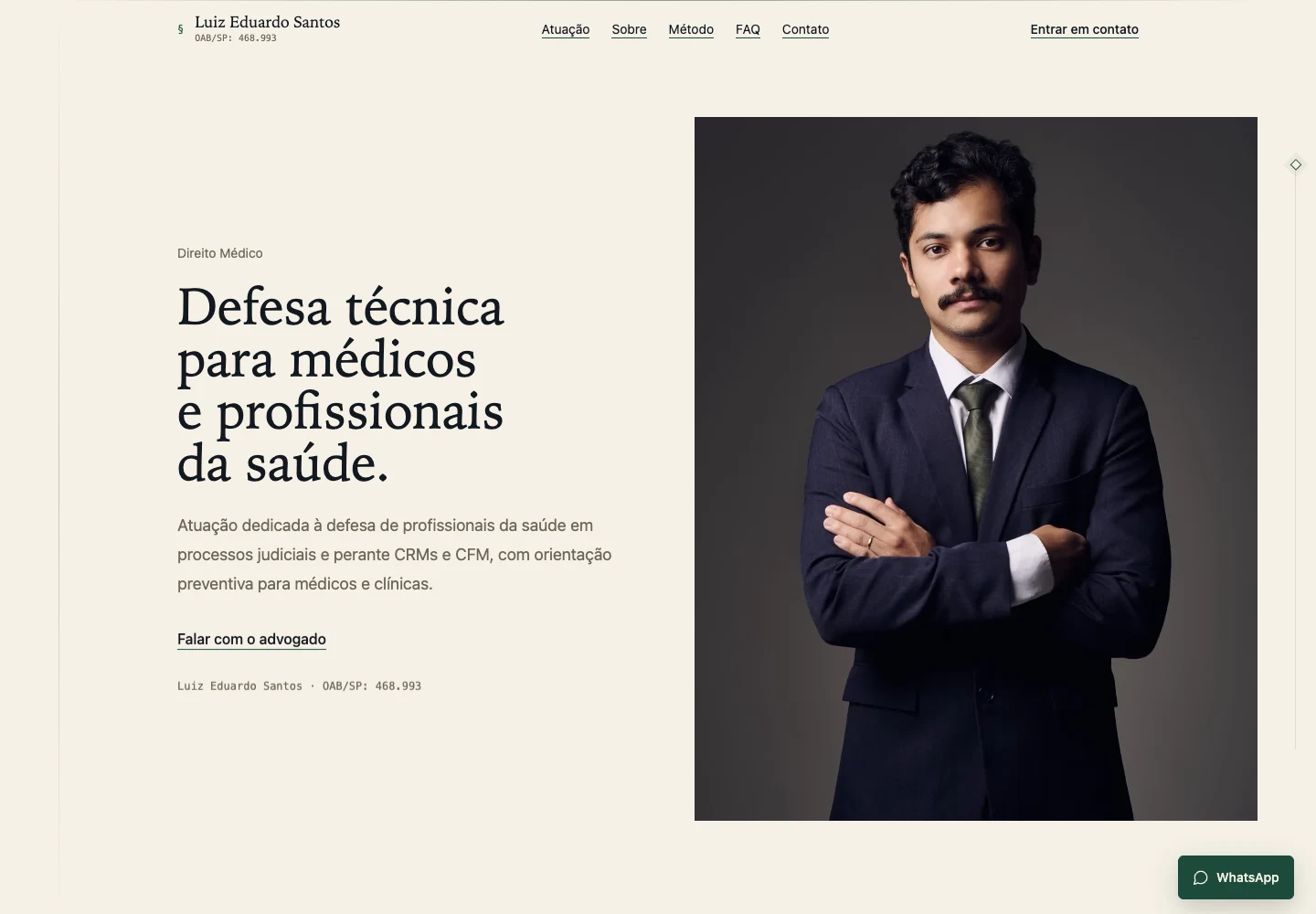The image size is (1316, 914).
Task: Click the WhatsApp chat bubble icon
Action: pos(1201,877)
